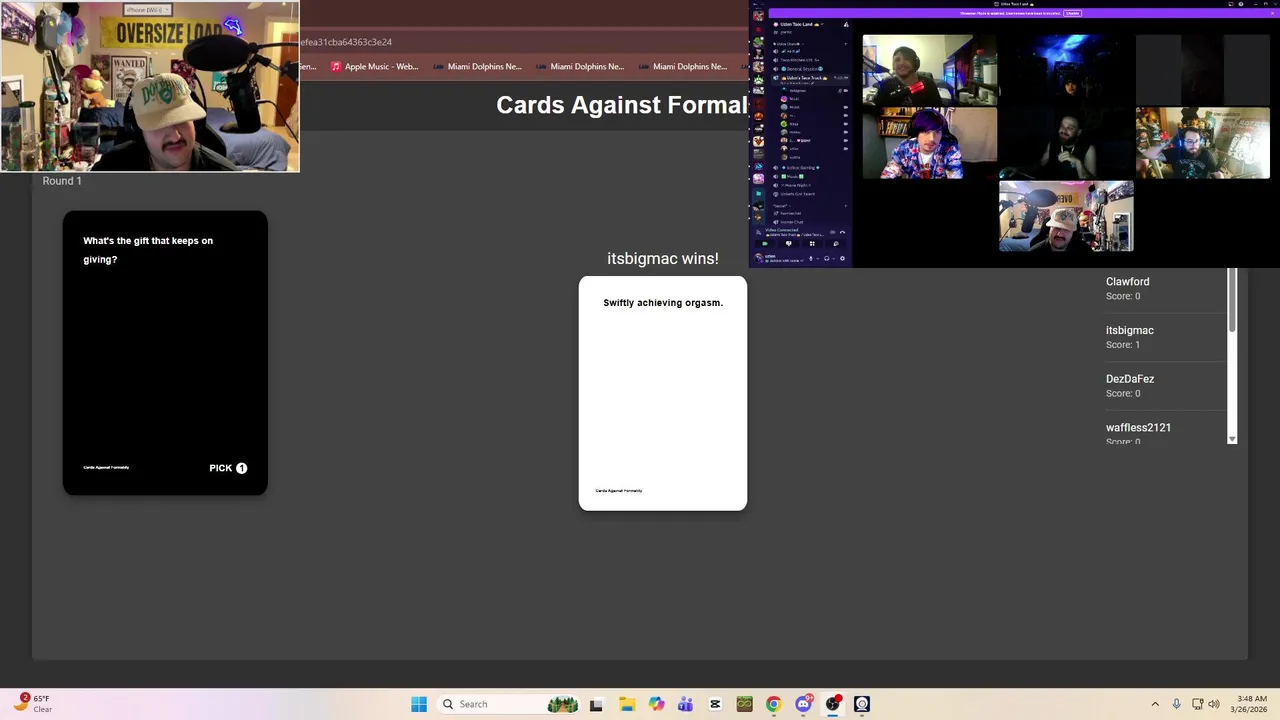This screenshot has height=720, width=1280.
Task: Open webcam app icon in taskbar
Action: pos(862,704)
